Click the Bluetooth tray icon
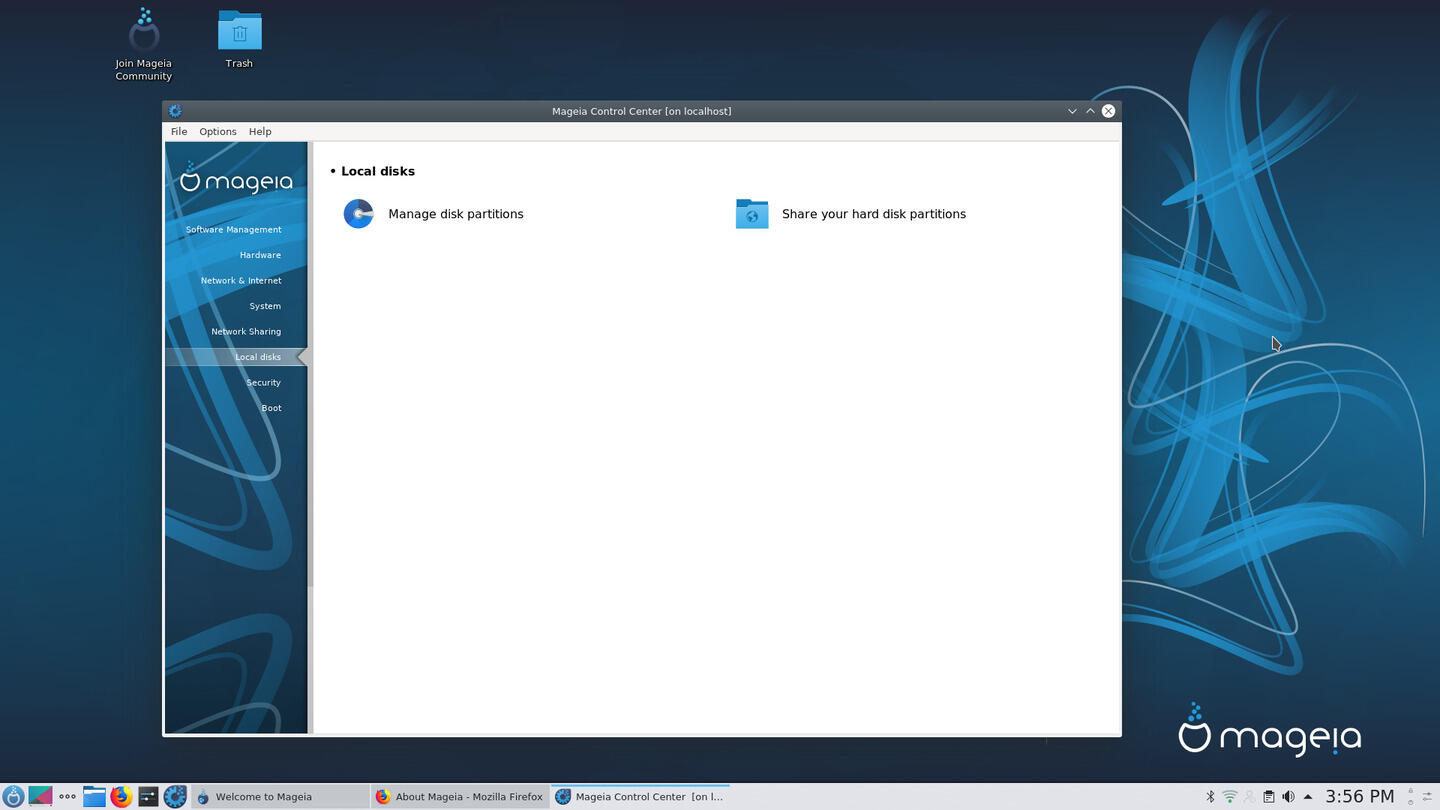The height and width of the screenshot is (810, 1440). [x=1210, y=797]
